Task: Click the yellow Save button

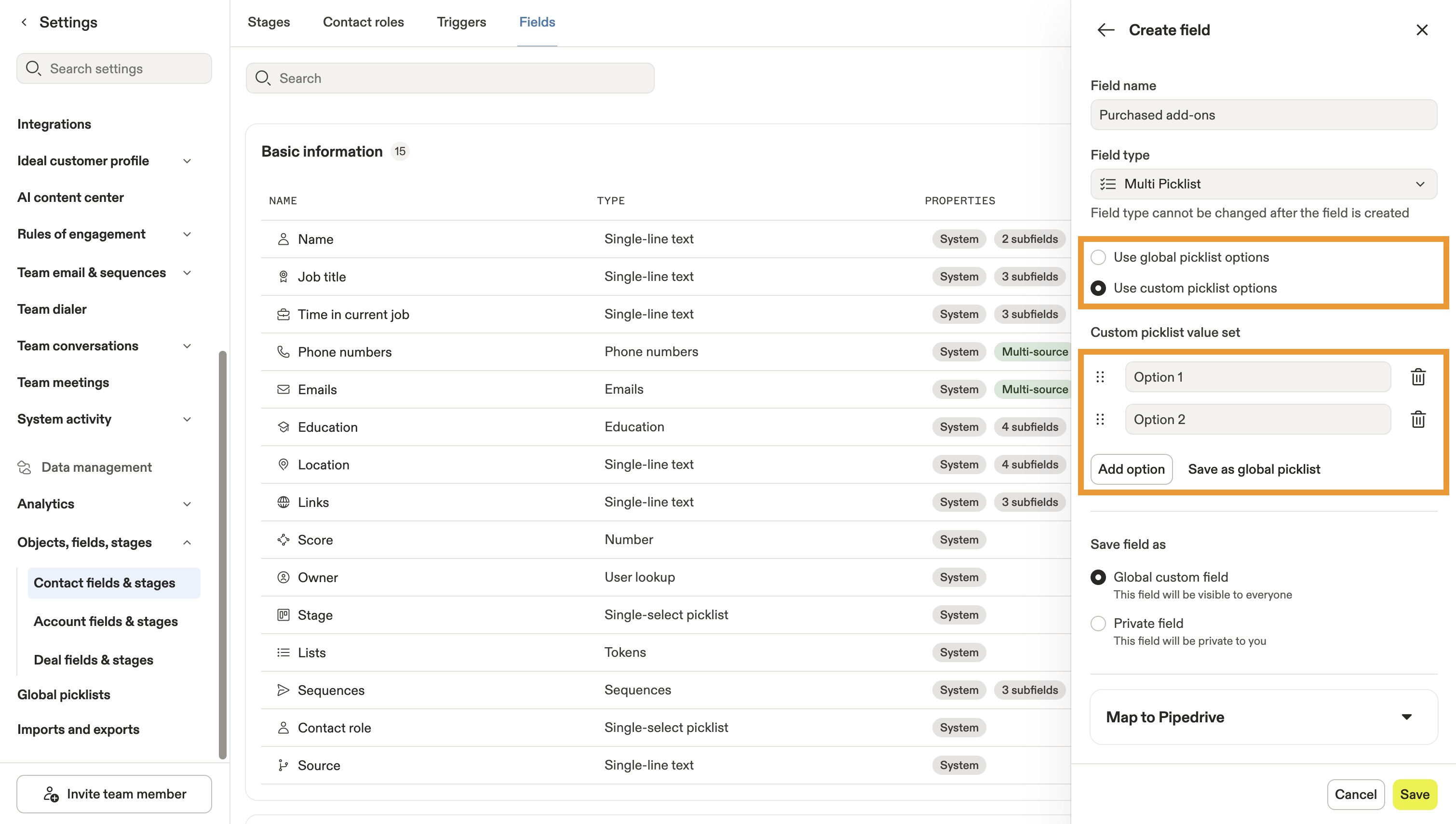Action: click(1415, 794)
